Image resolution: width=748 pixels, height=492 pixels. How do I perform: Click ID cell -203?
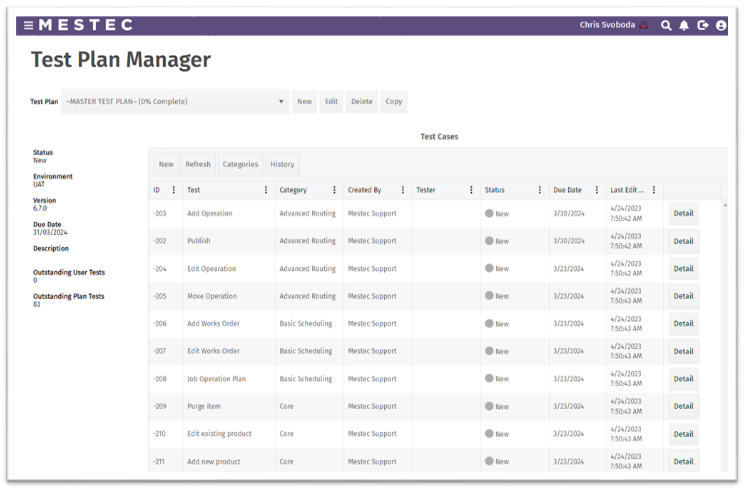(160, 213)
